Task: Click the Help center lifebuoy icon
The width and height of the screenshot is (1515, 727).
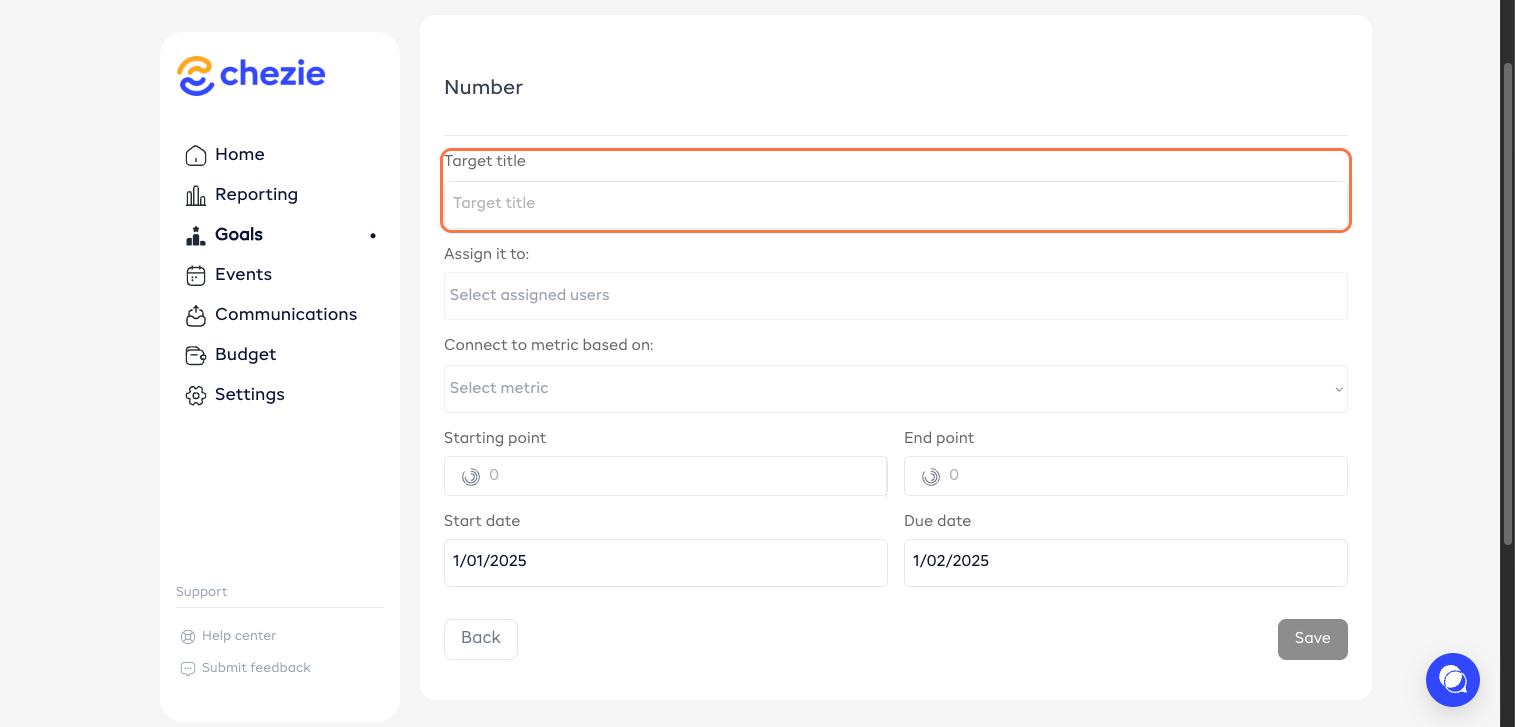Action: (x=187, y=636)
